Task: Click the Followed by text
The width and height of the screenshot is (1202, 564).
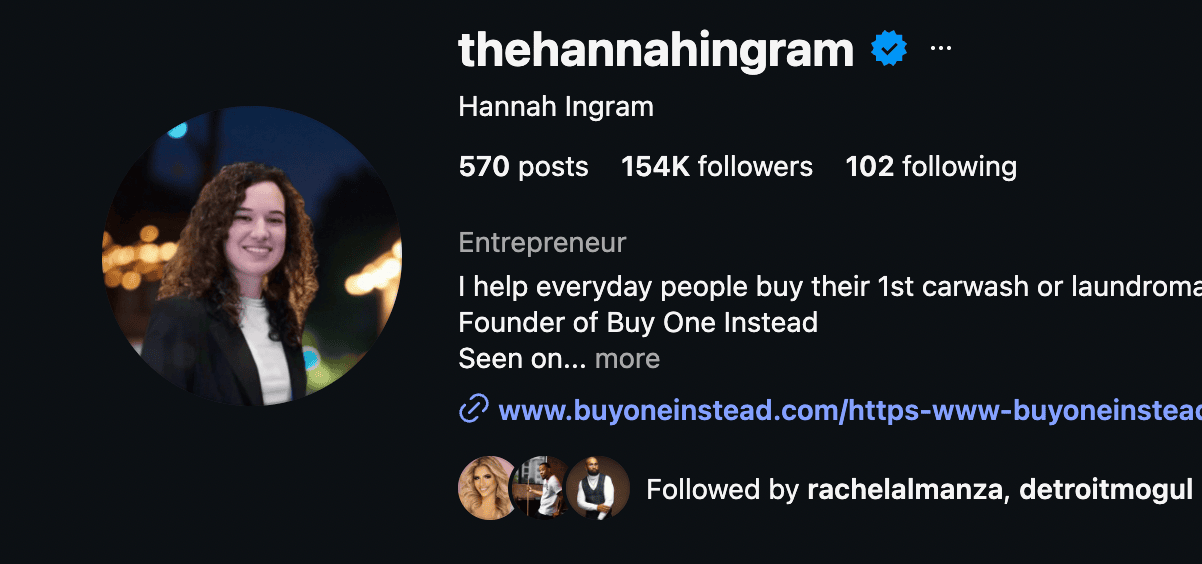Action: pyautogui.click(x=723, y=489)
